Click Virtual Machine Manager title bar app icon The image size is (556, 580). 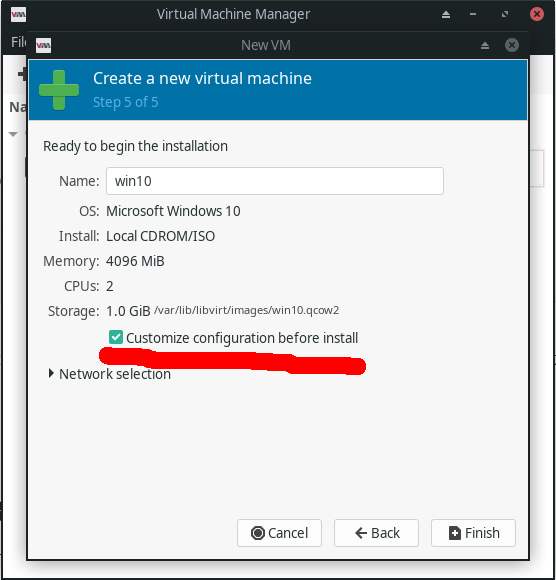click(18, 14)
